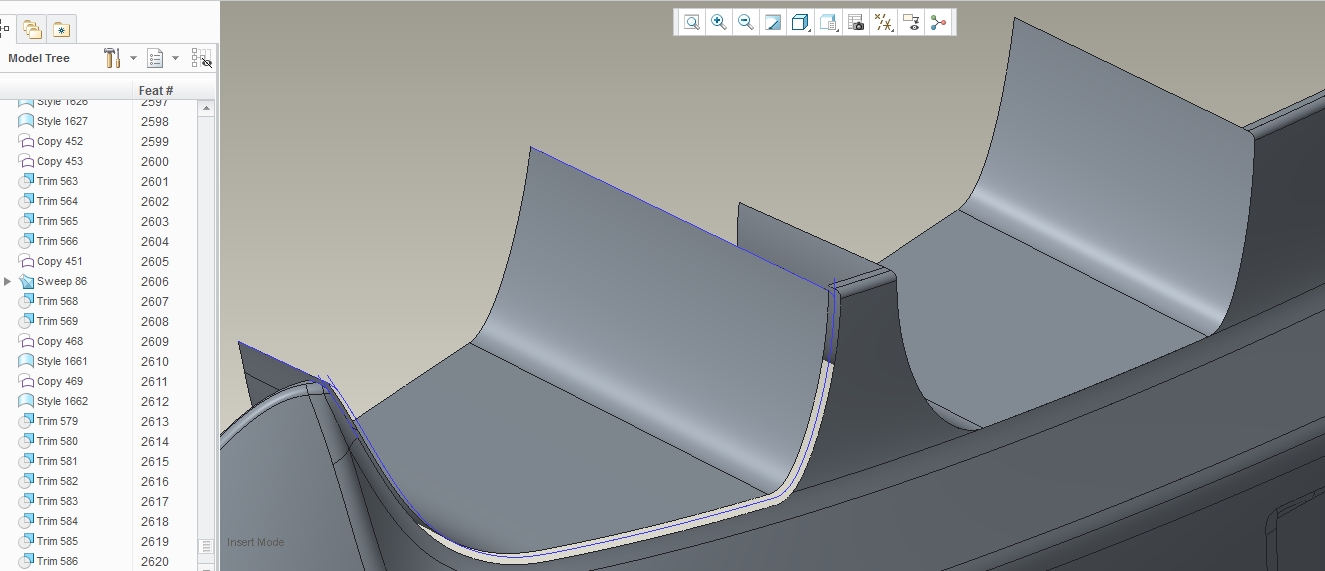Image resolution: width=1325 pixels, height=571 pixels.
Task: Switch to the Folder Browser tab
Action: click(33, 29)
